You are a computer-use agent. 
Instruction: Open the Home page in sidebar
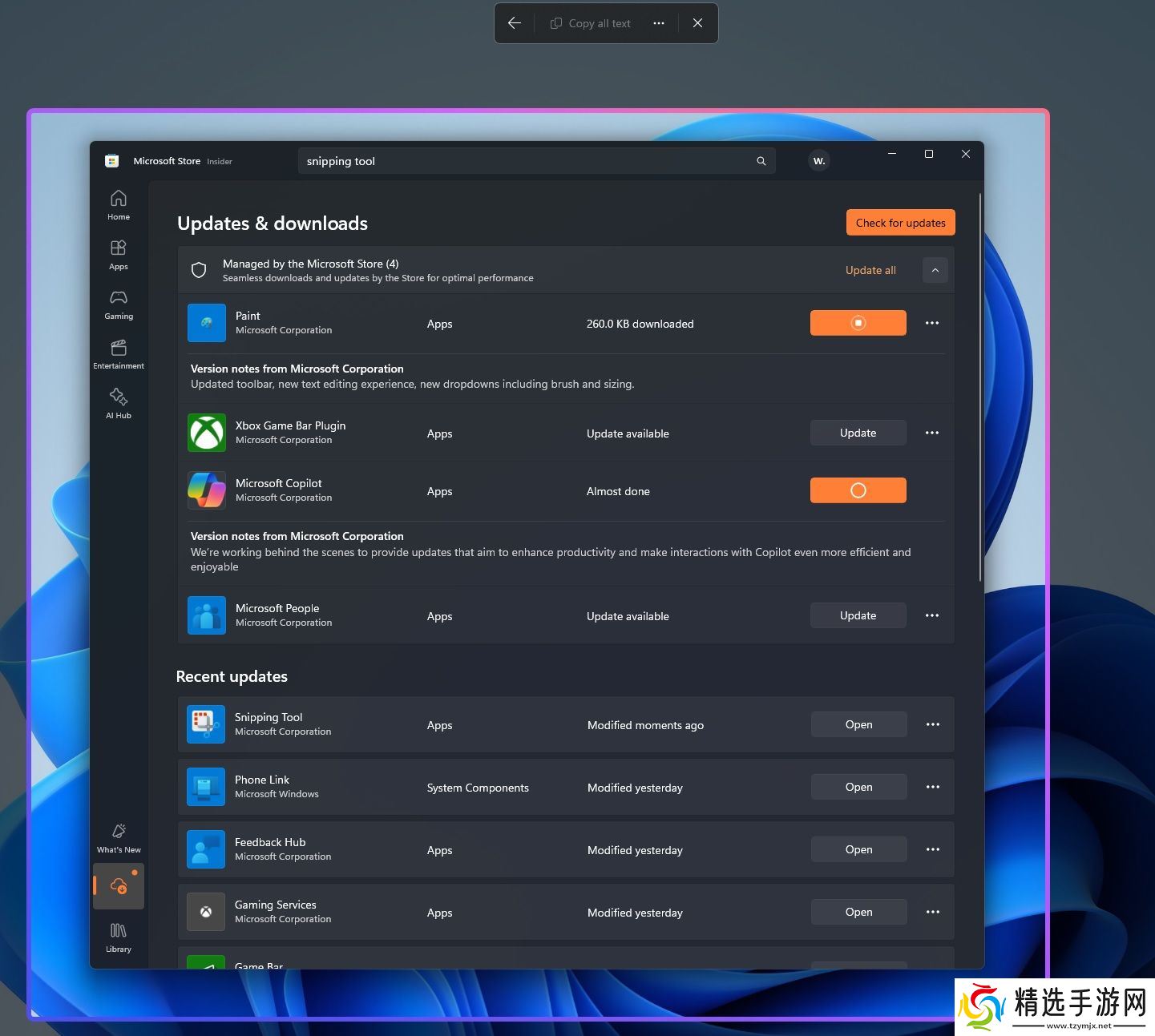[x=119, y=204]
